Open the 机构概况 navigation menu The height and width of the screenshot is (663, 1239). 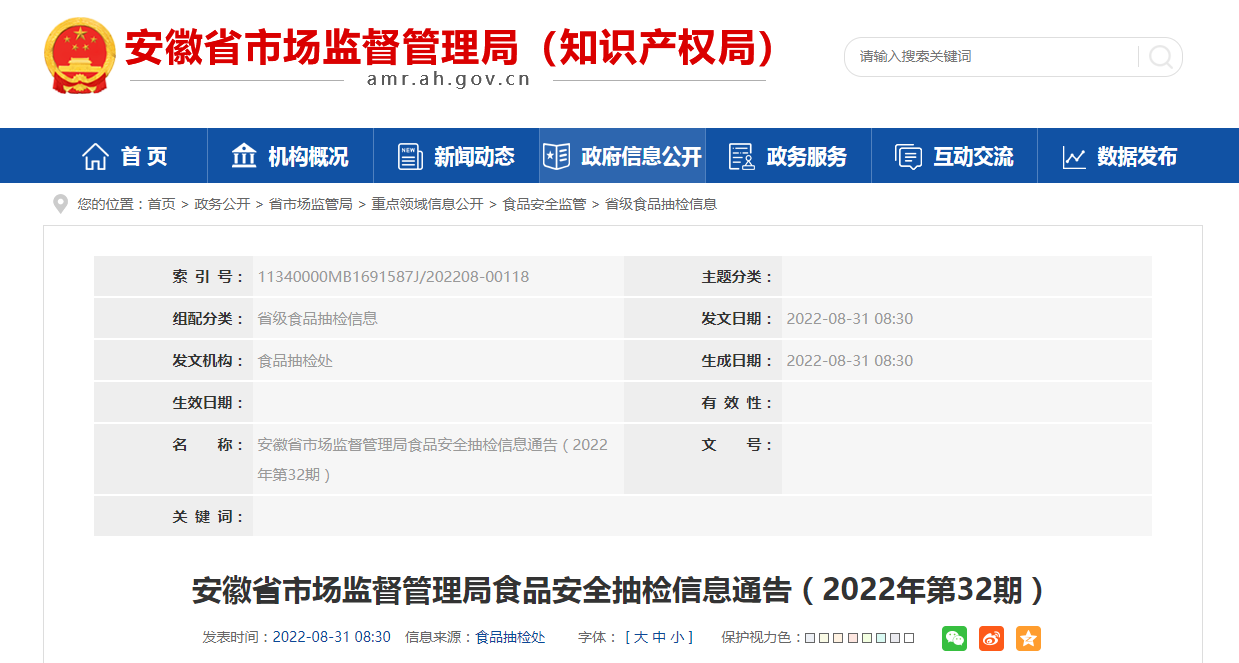(x=290, y=156)
